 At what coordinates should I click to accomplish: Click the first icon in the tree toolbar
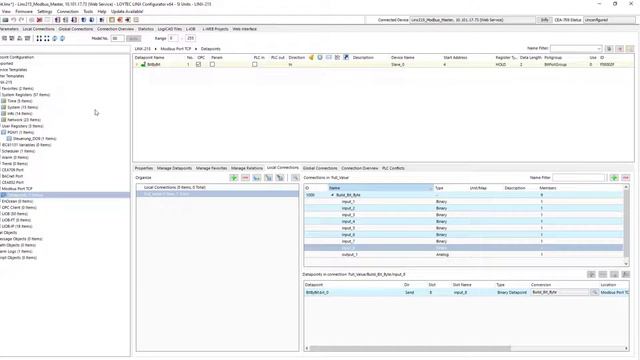(x=4, y=38)
